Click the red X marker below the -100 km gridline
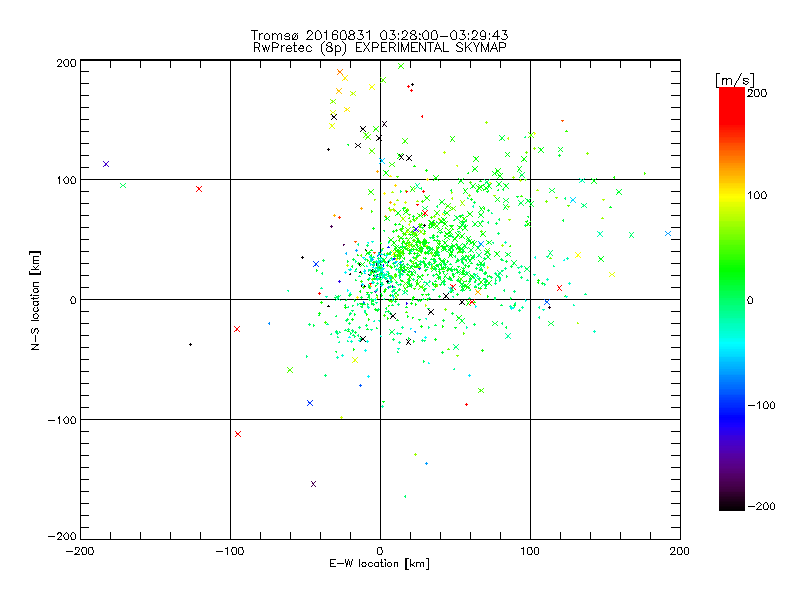Viewport: 800px width, 600px height. (x=238, y=434)
